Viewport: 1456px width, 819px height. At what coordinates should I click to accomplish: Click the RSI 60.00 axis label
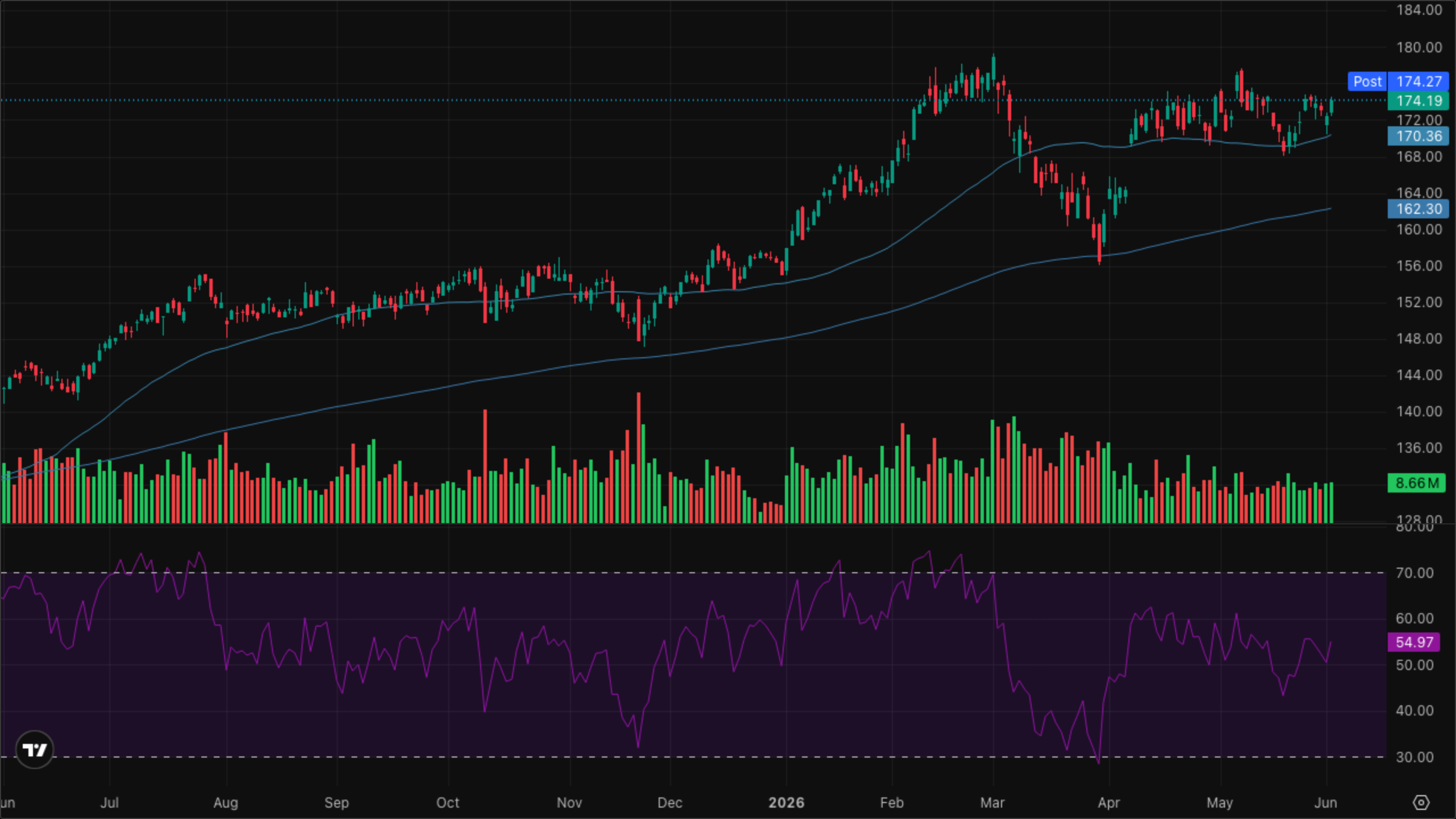tap(1414, 618)
